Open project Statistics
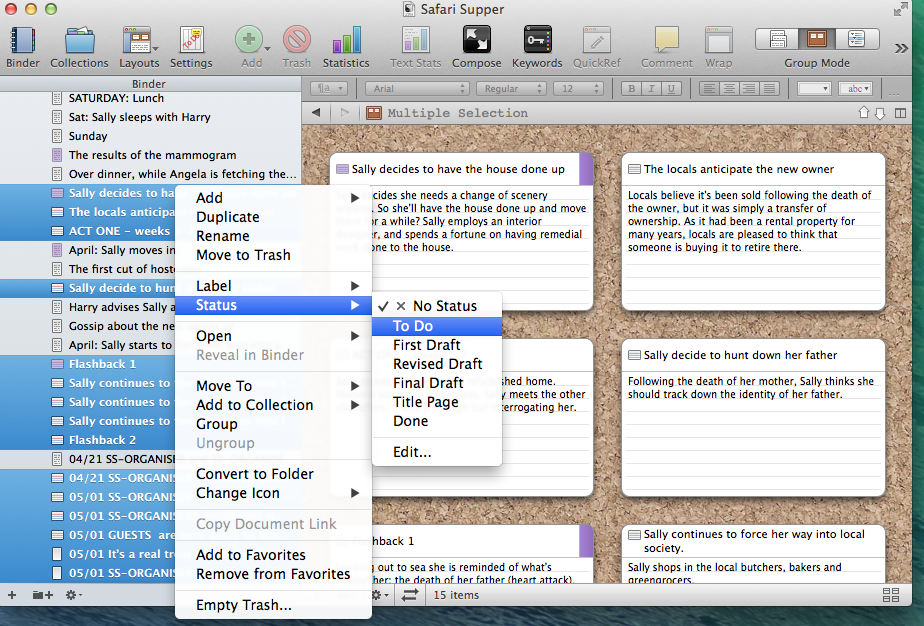 (x=346, y=47)
